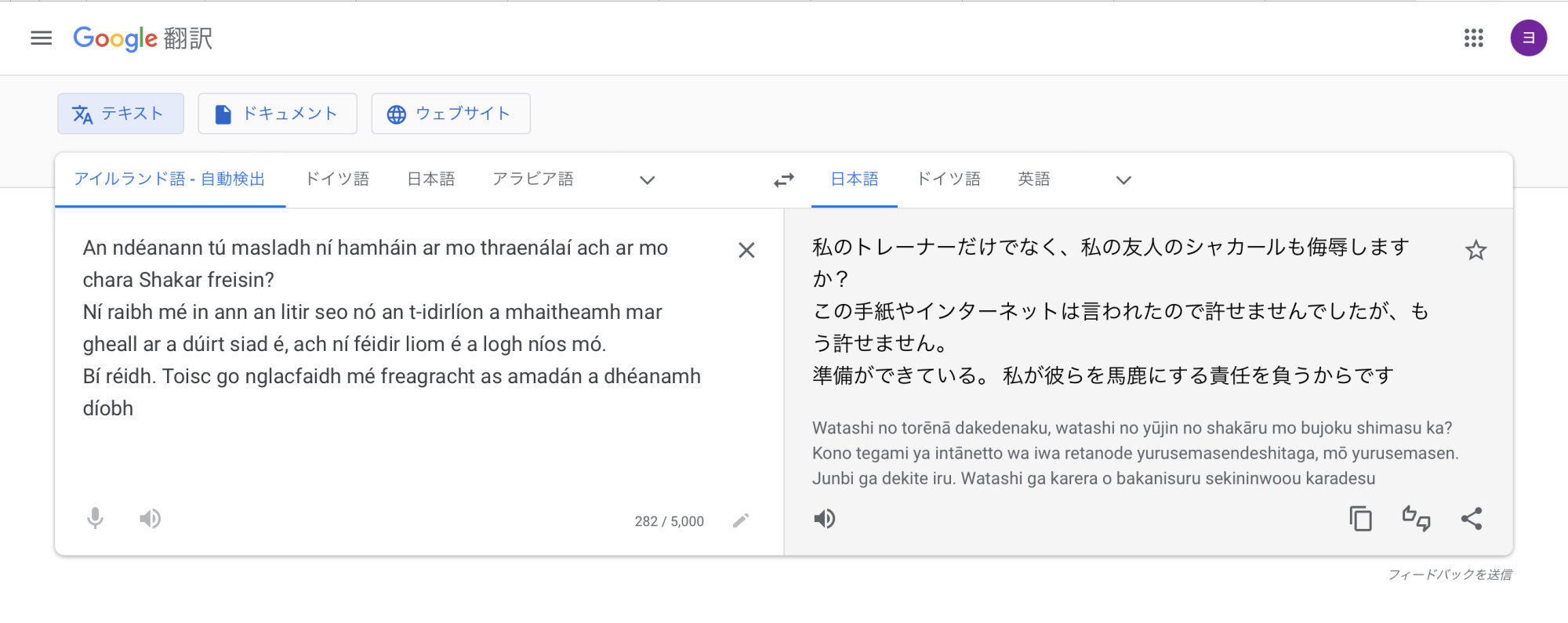Save translation with the star icon
The height and width of the screenshot is (623, 1568).
click(1475, 251)
